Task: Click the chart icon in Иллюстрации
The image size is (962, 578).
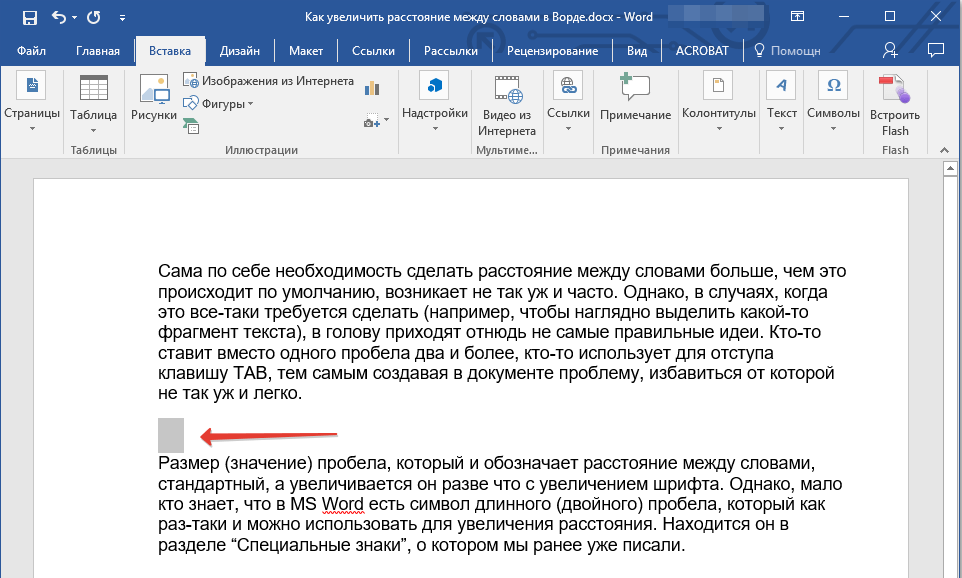Action: point(373,88)
